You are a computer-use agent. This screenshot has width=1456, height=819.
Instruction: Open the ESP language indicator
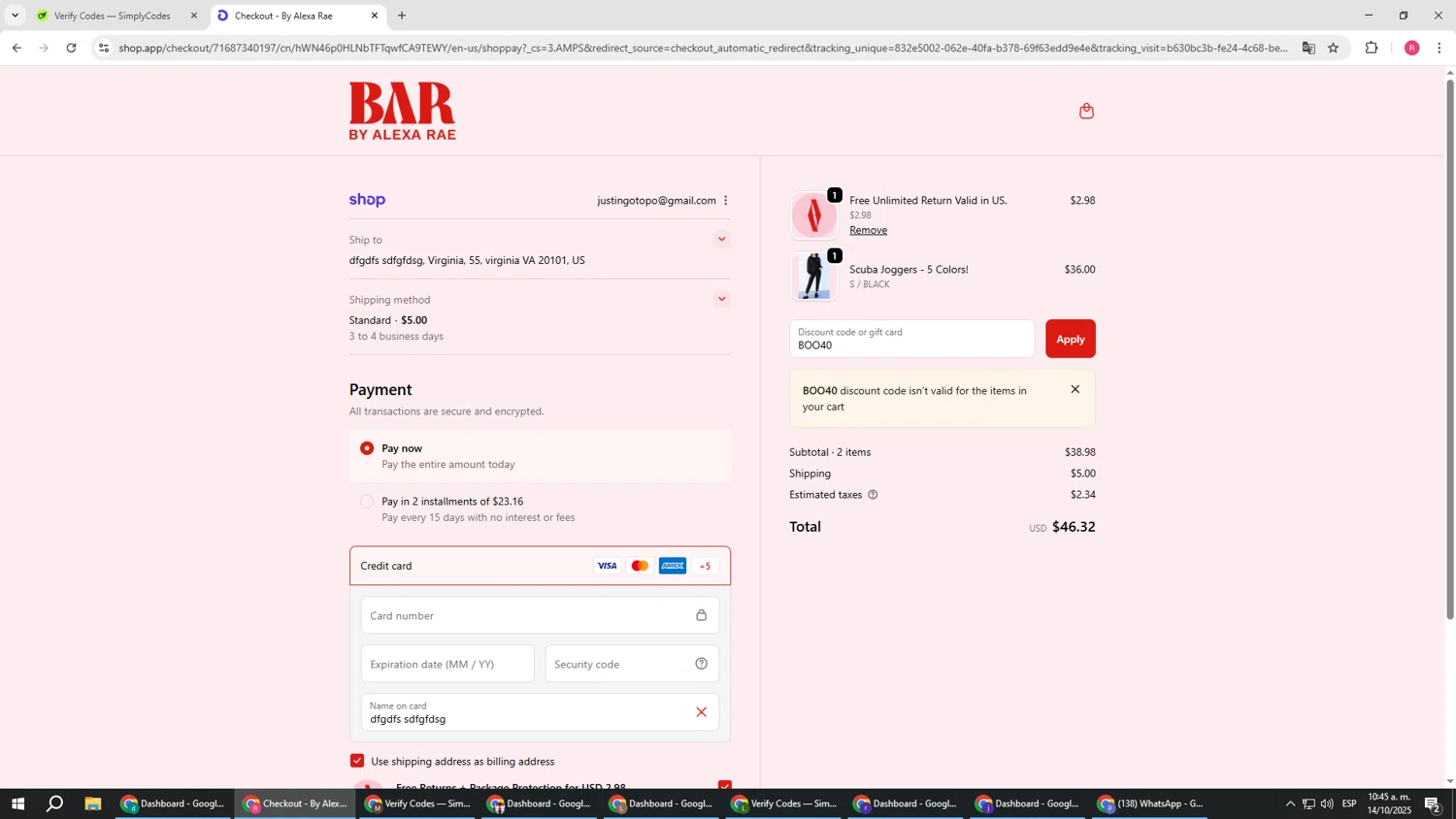click(x=1349, y=803)
